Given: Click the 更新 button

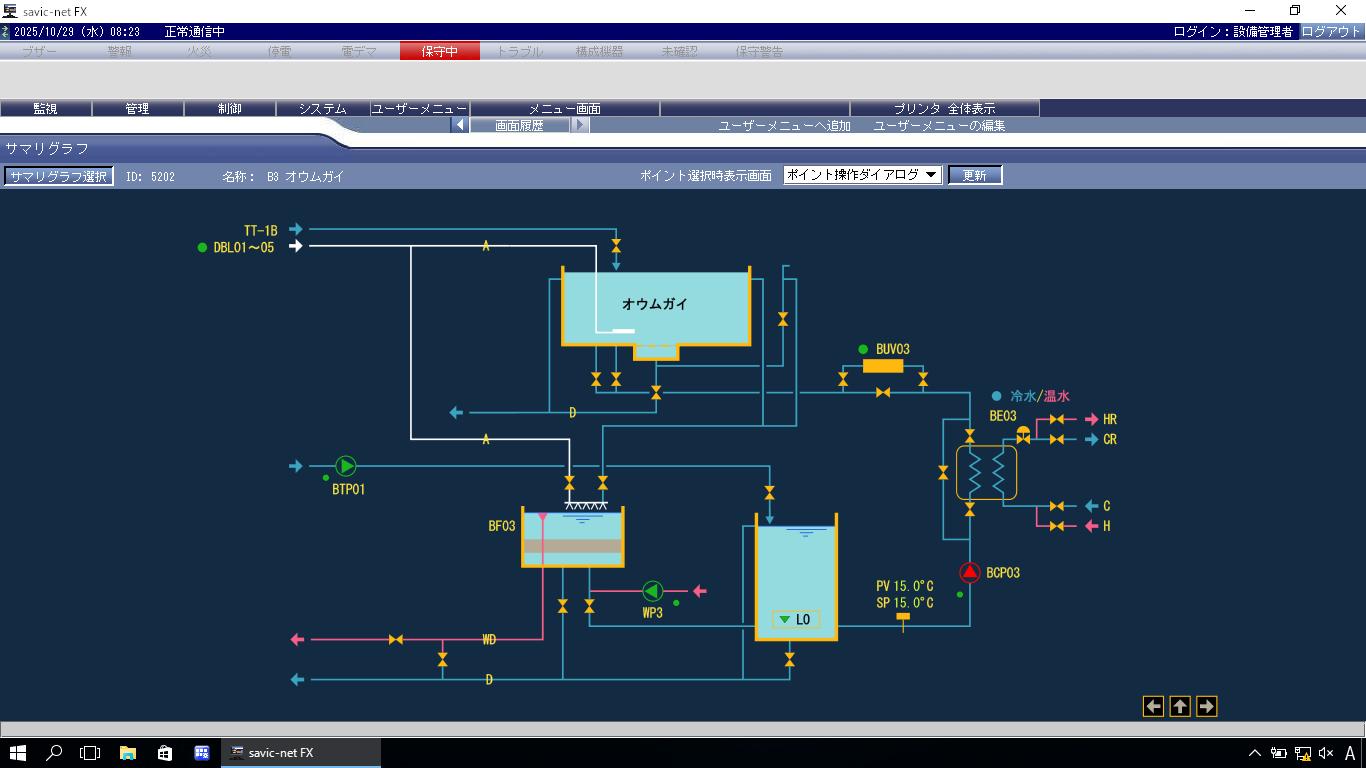Looking at the screenshot, I should 974,175.
